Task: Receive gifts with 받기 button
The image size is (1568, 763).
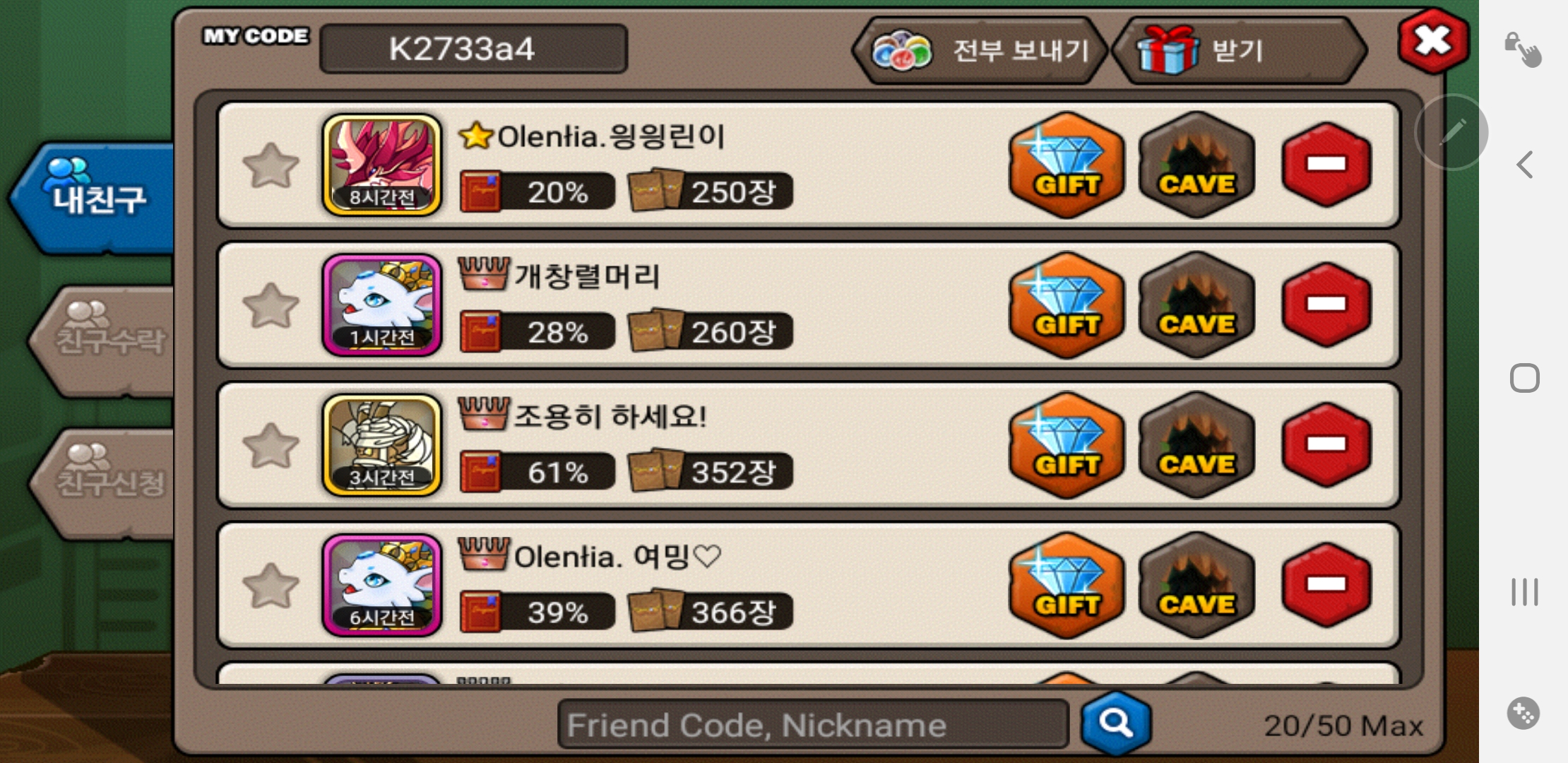Action: pos(1239,51)
